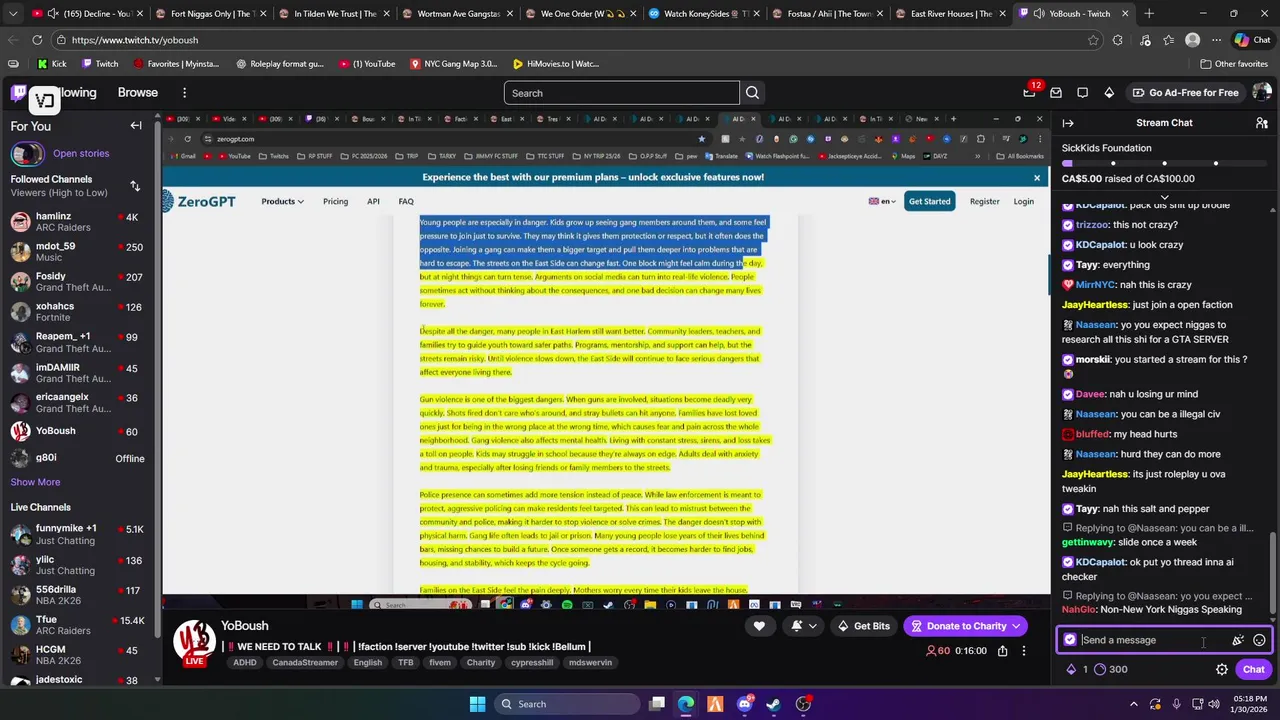Mute the YoBoush Twitch tab speaker icon
1280x720 pixels.
pyautogui.click(x=1039, y=14)
